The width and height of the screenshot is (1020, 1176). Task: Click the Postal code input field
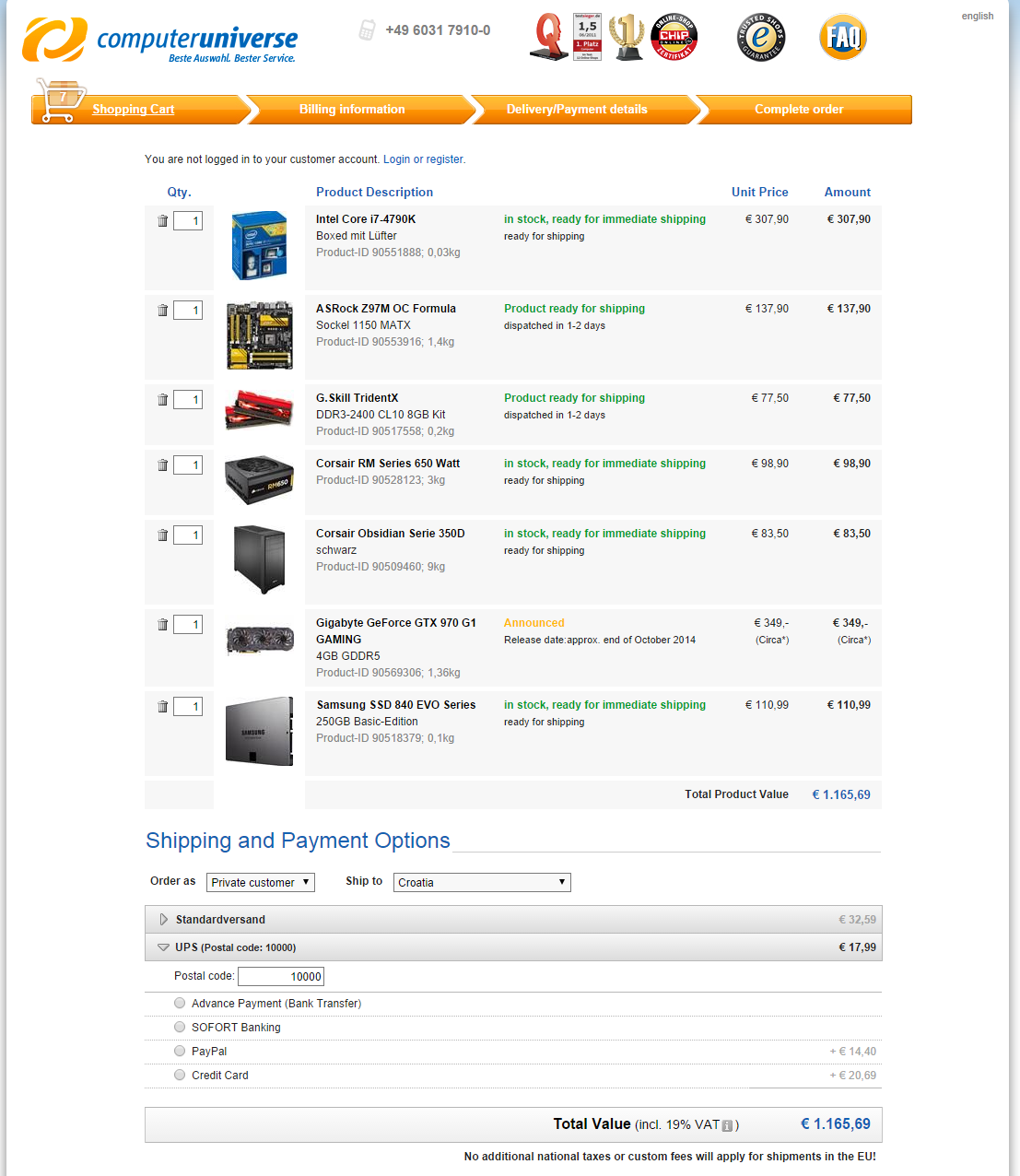[280, 977]
